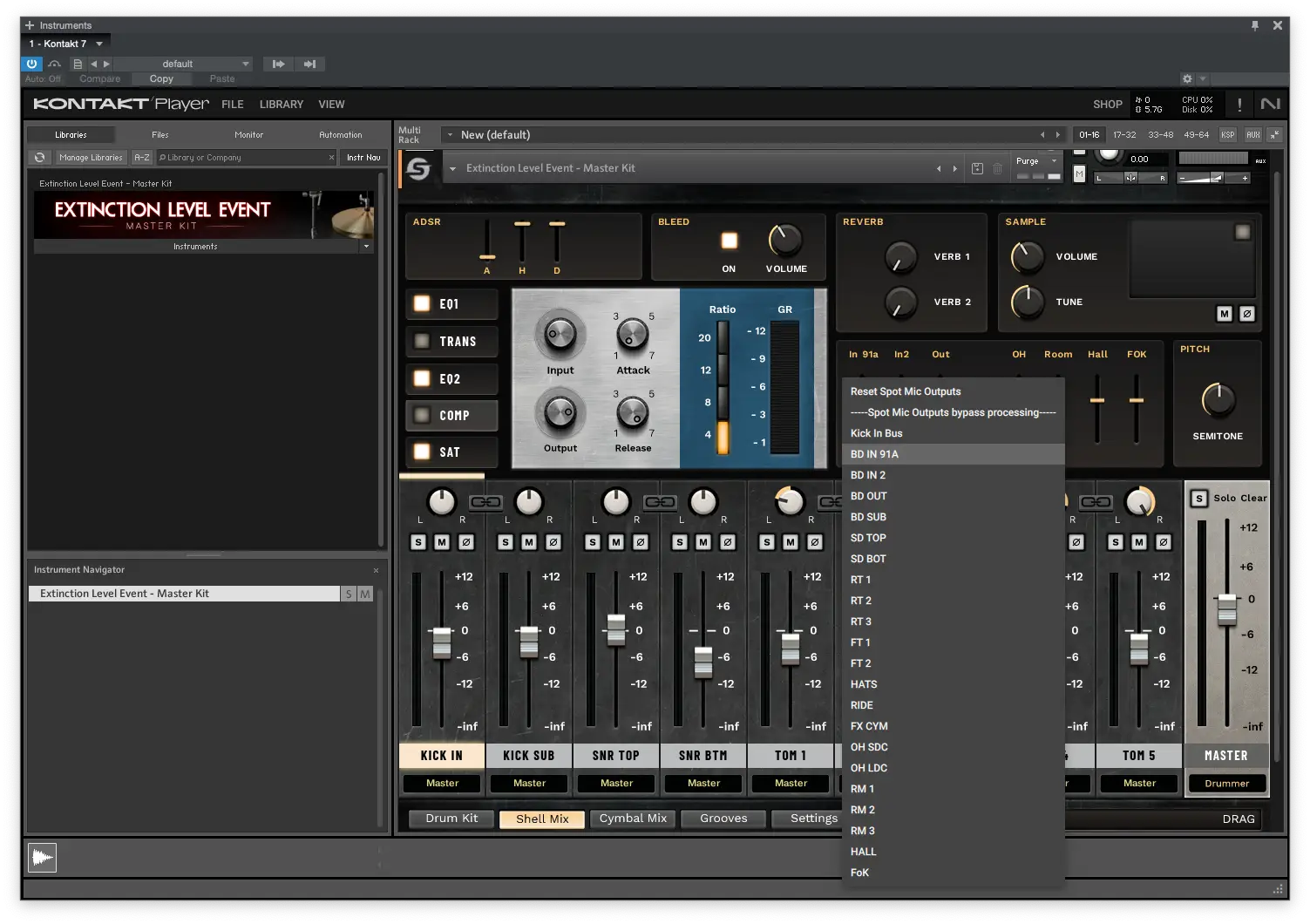Clear the Library or Company search field
This screenshot has height=924, width=1310.
pyautogui.click(x=331, y=158)
